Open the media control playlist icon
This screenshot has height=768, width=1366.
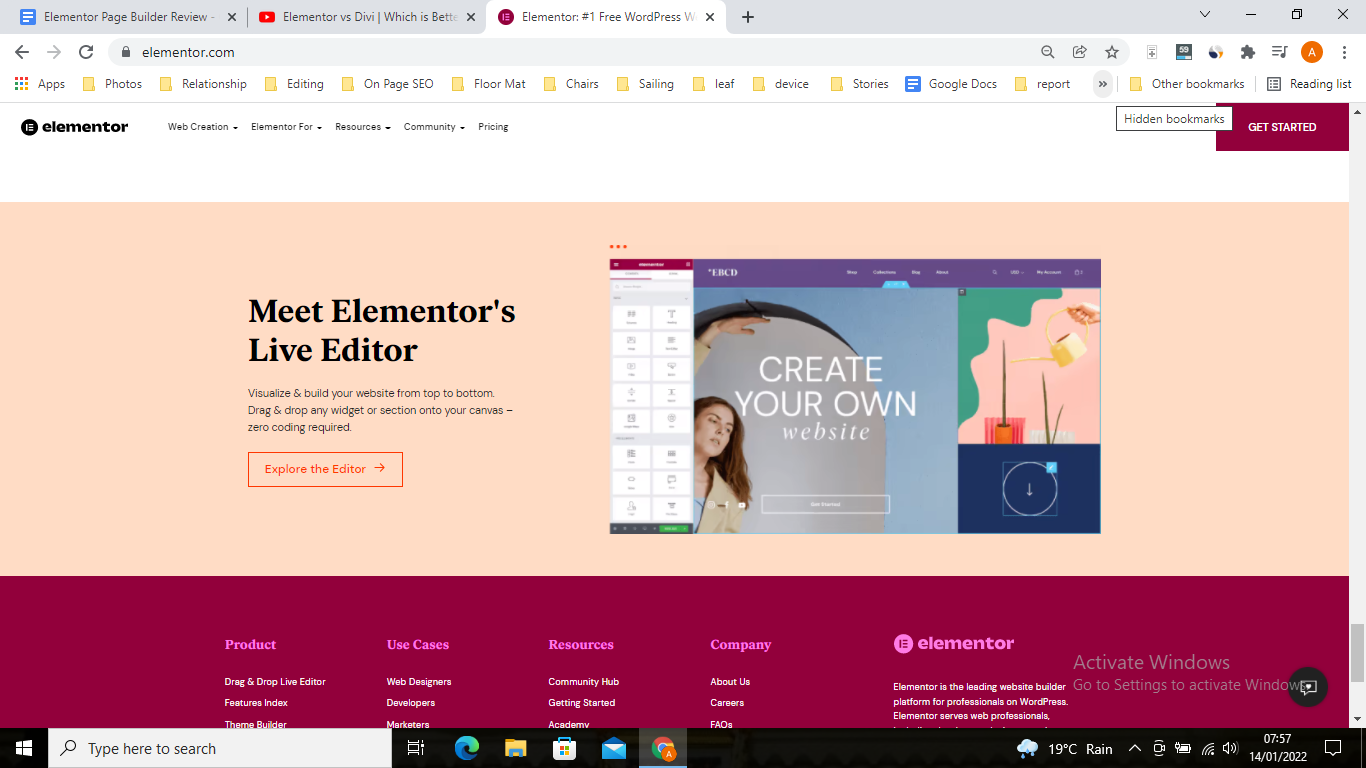[x=1279, y=52]
